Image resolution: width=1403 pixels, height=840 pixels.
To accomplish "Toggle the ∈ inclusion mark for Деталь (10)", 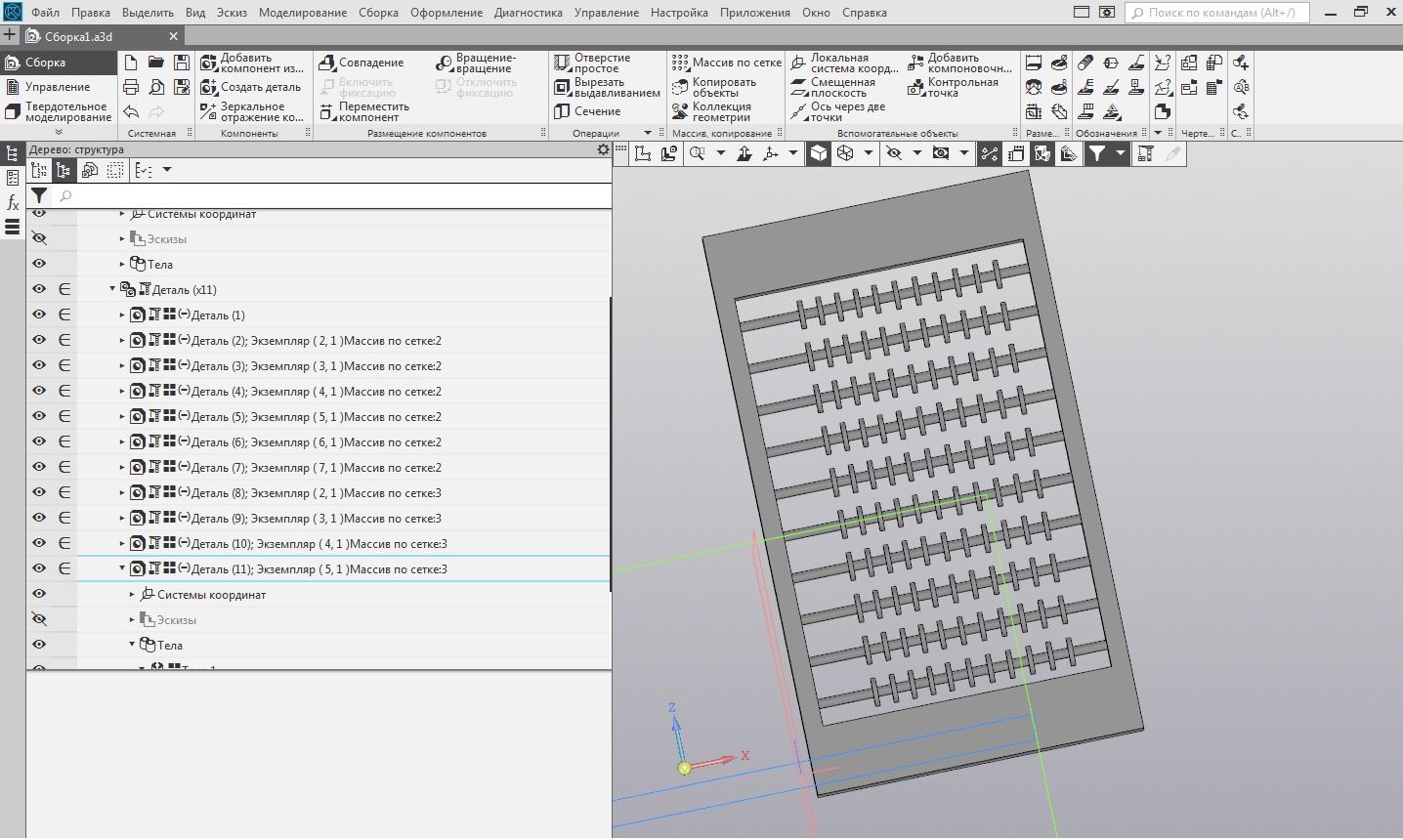I will [x=64, y=543].
